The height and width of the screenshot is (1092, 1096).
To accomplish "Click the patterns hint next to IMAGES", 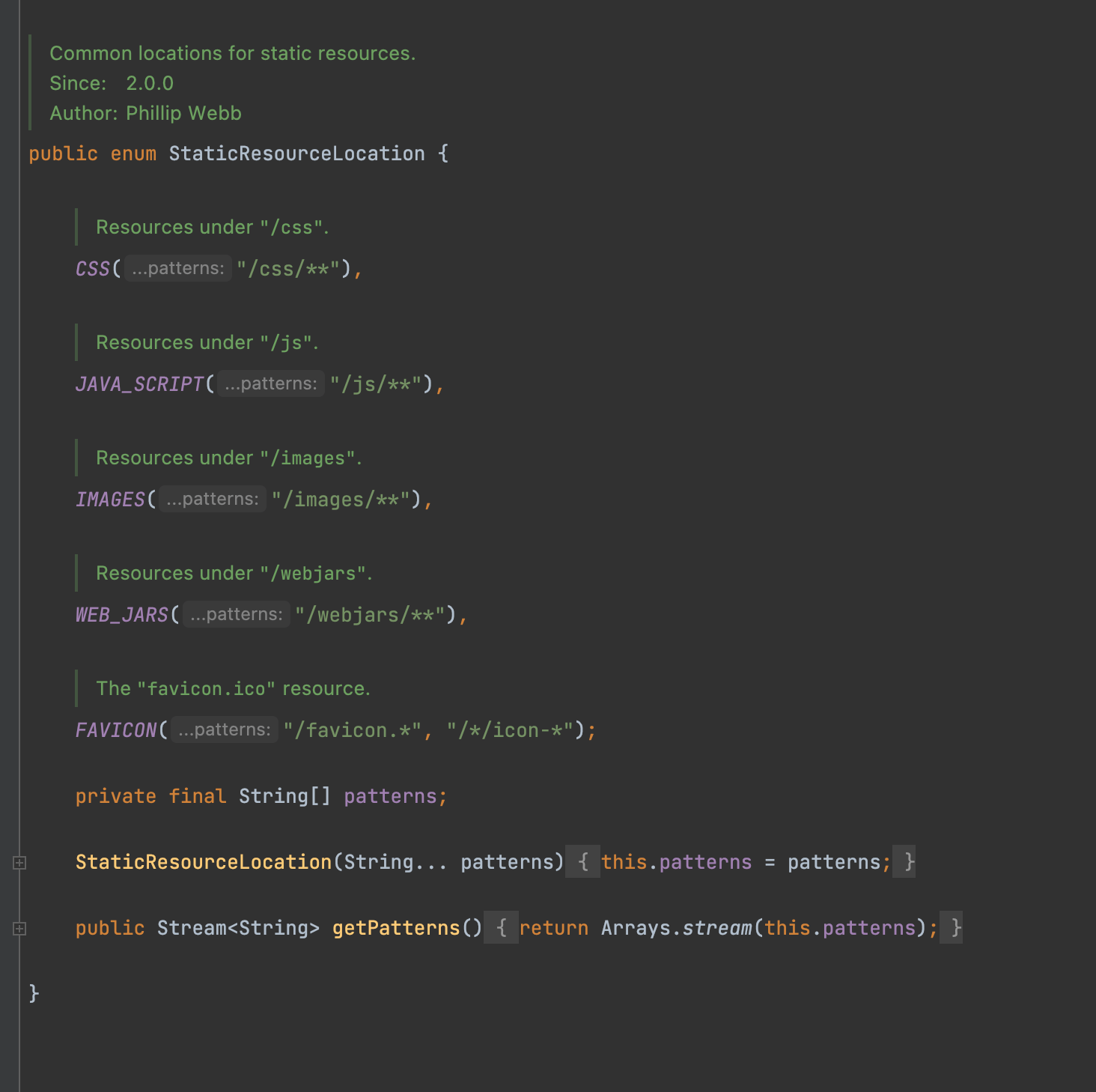I will point(213,499).
